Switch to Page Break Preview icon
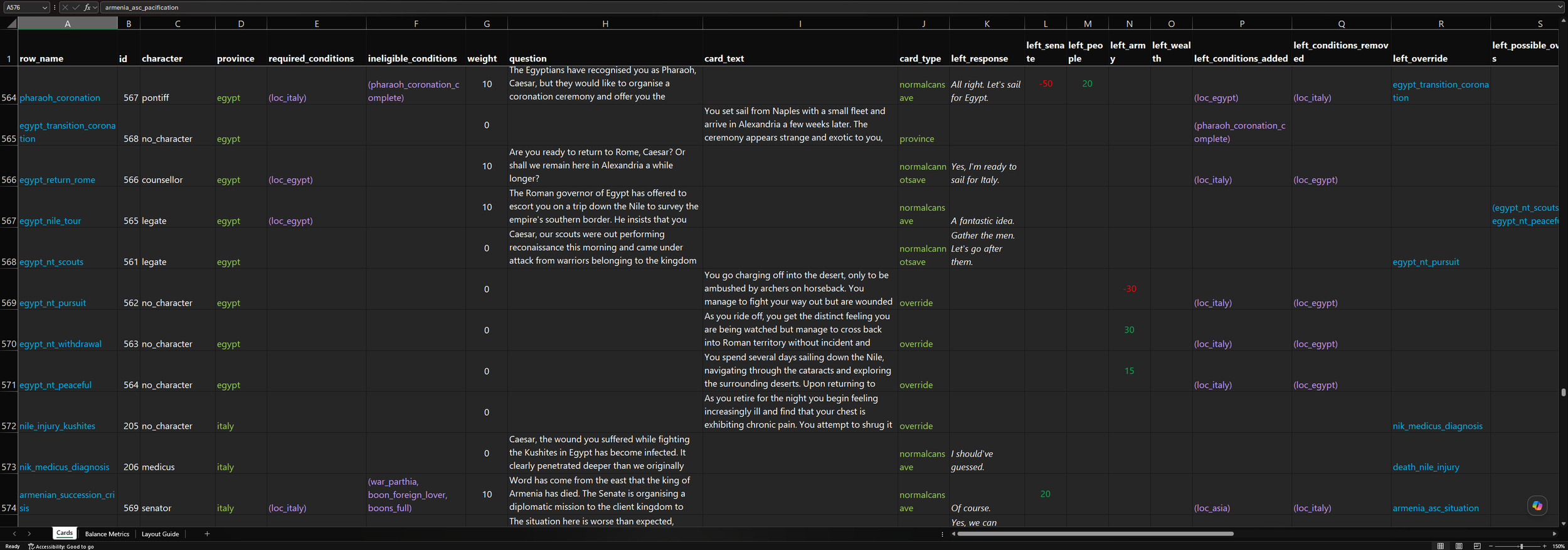This screenshot has height=550, width=1568. coord(1477,546)
